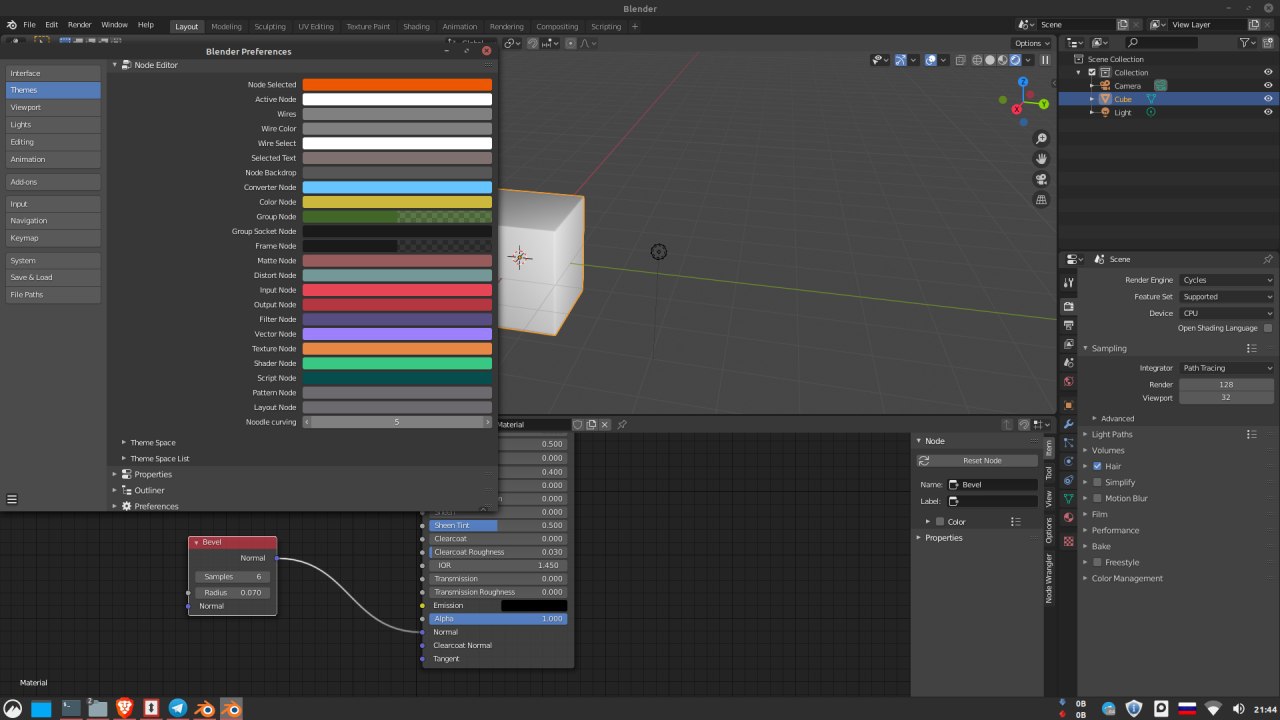The image size is (1280, 720).
Task: Open the Integrator Path Tracing dropdown
Action: pyautogui.click(x=1227, y=368)
